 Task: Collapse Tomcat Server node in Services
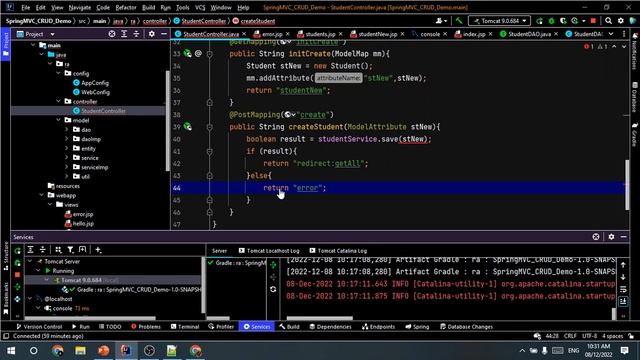30,261
